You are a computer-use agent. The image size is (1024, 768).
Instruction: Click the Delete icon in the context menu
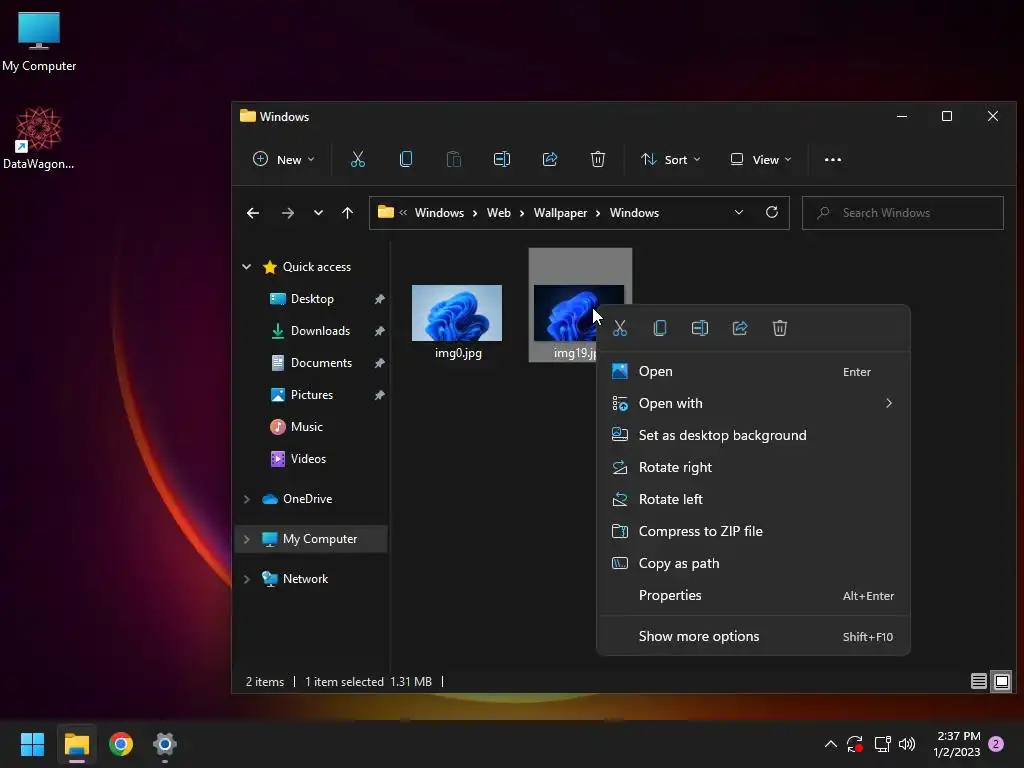pos(780,328)
